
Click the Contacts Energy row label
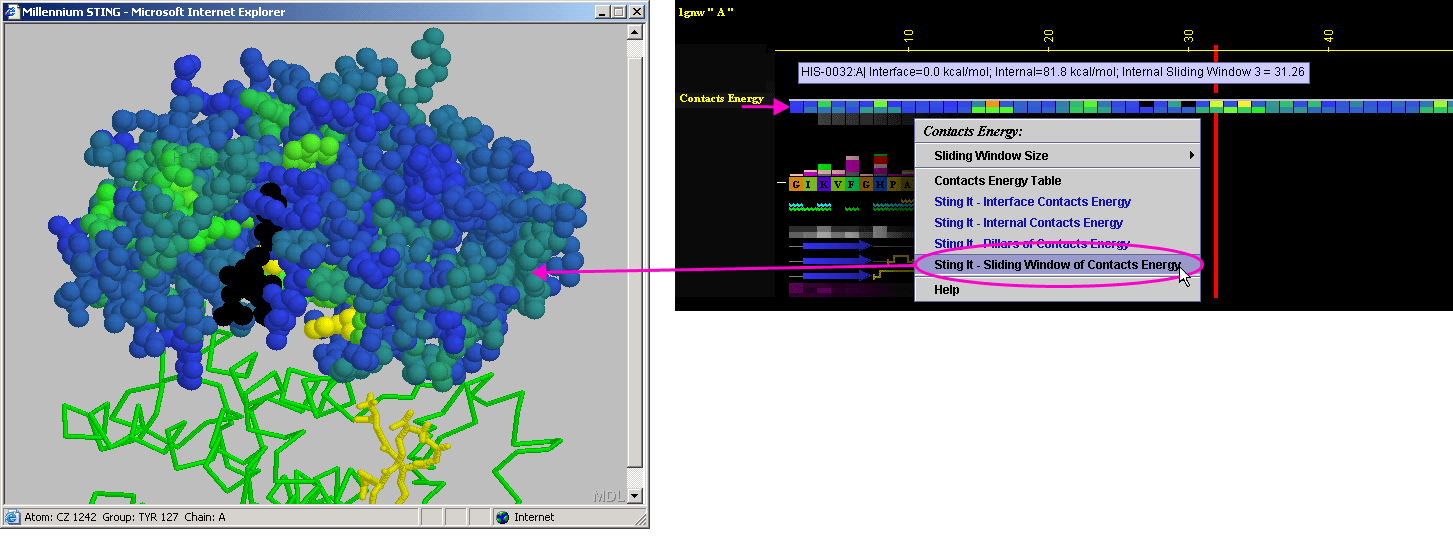coord(721,99)
